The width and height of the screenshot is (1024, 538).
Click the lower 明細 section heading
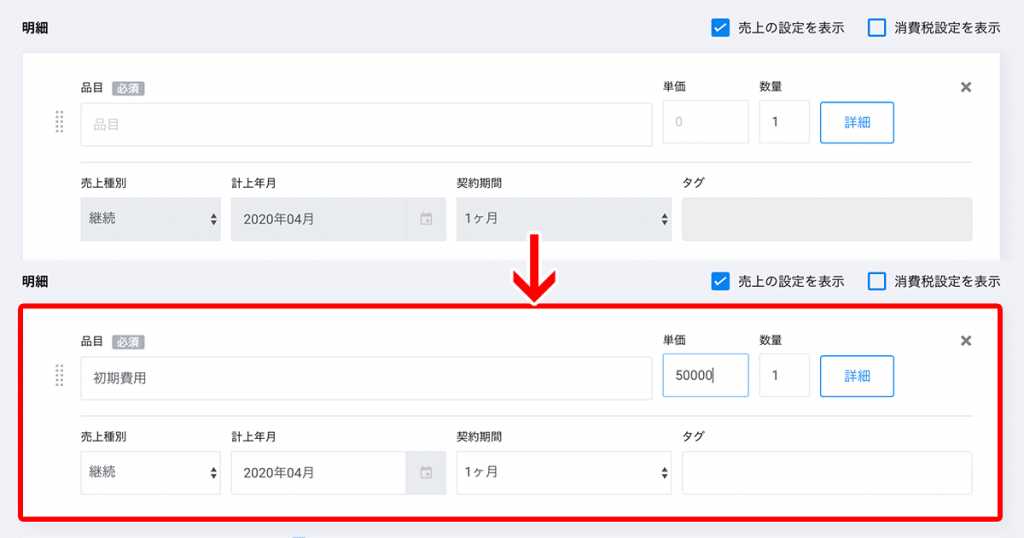[x=35, y=281]
